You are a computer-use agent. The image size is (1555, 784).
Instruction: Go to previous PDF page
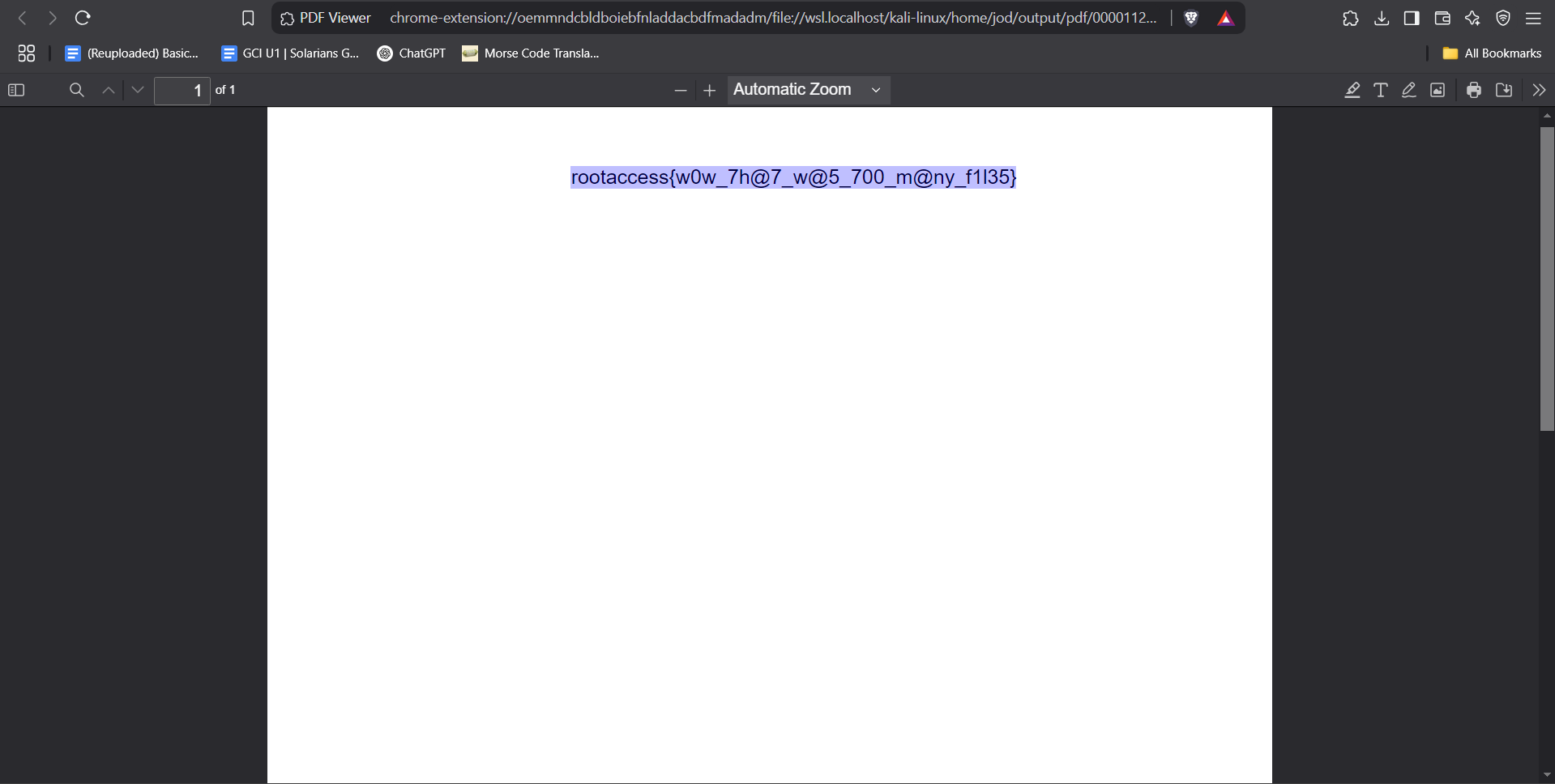point(108,90)
